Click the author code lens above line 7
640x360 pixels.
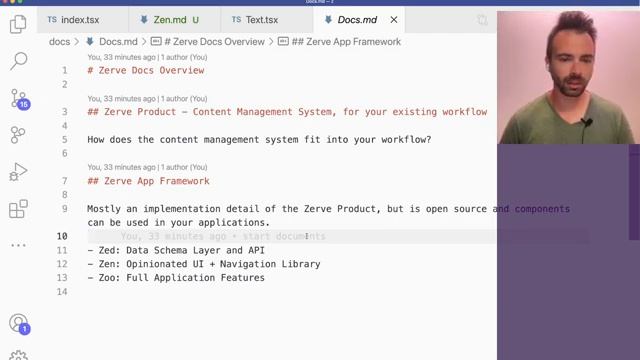(x=147, y=167)
